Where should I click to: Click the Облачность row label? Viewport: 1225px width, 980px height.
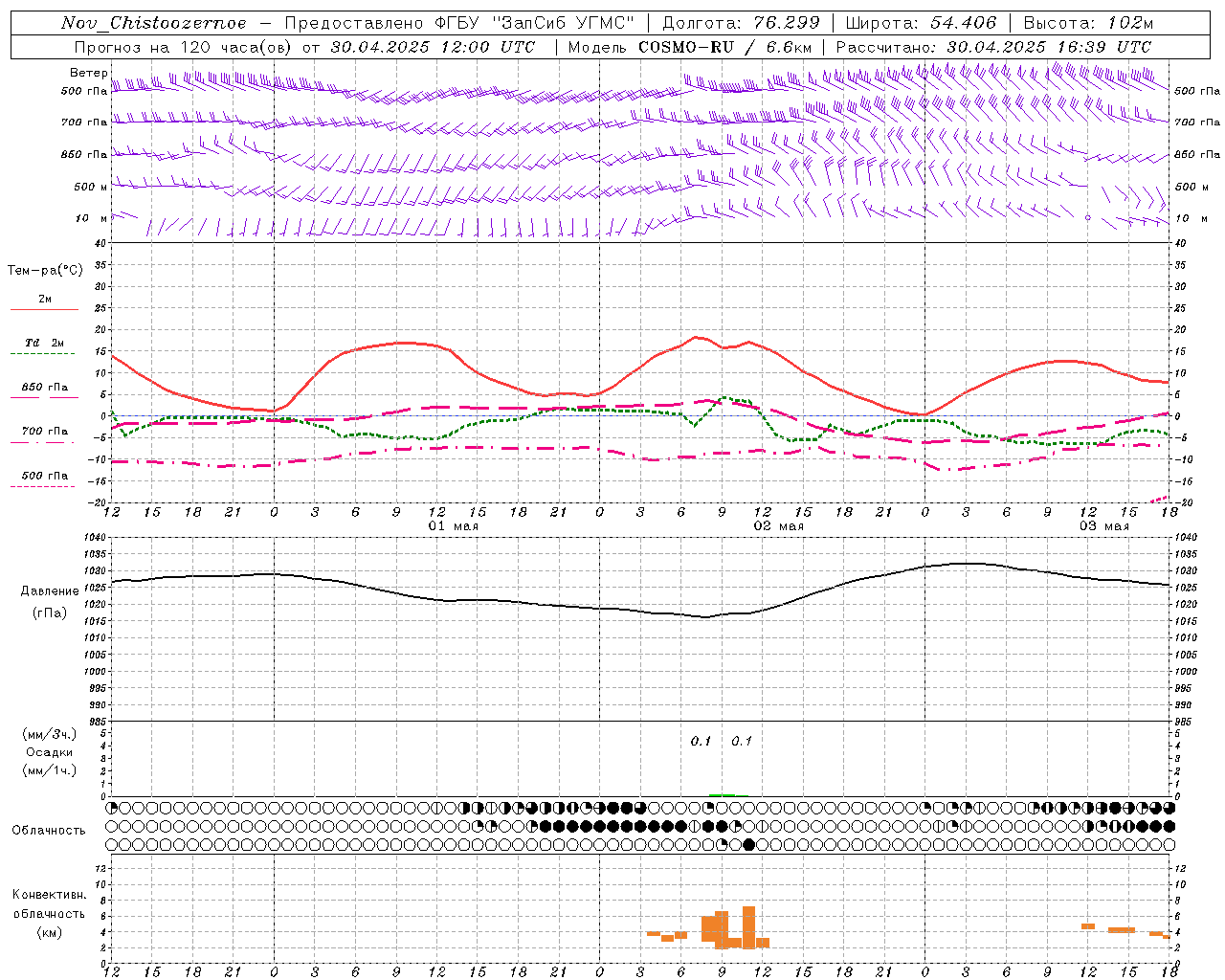pyautogui.click(x=49, y=830)
